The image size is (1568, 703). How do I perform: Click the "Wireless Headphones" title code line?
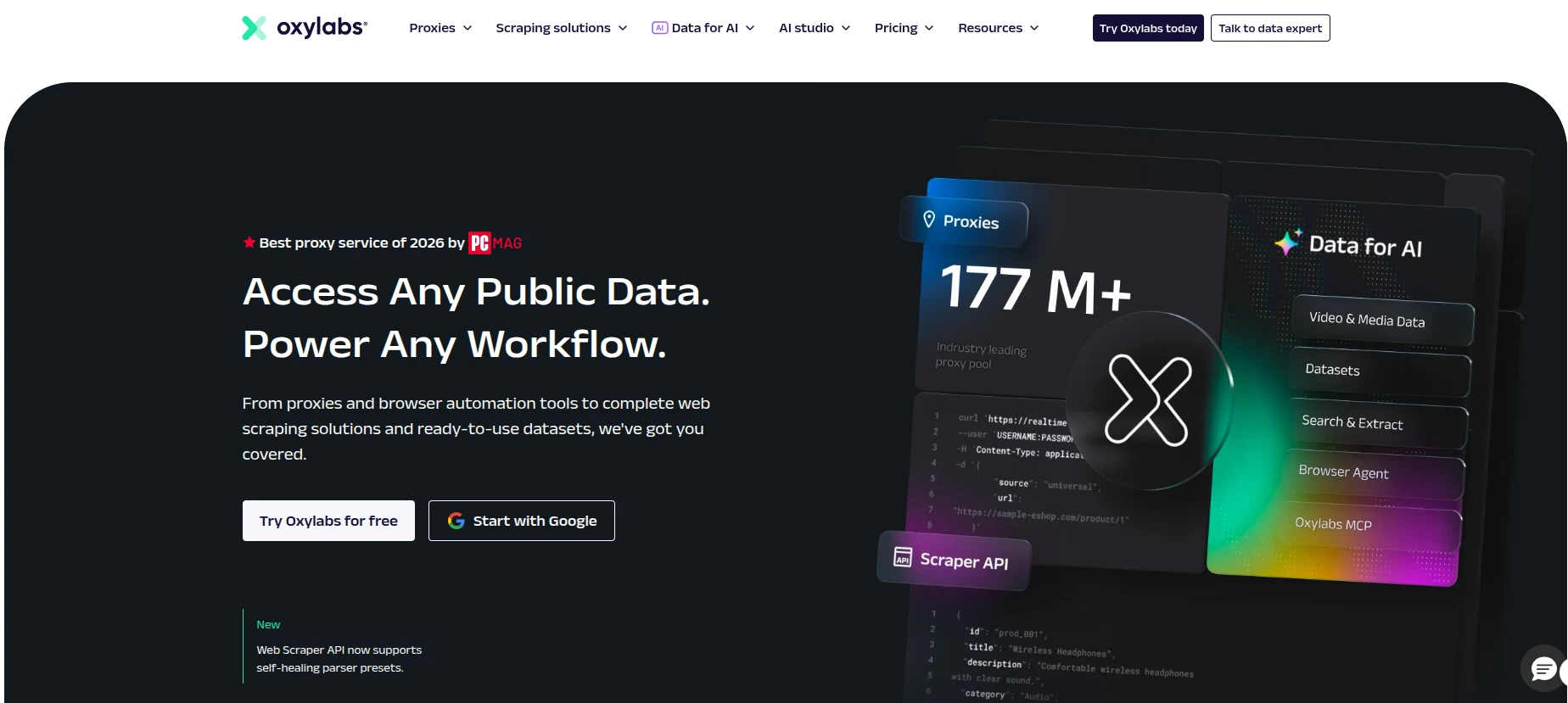[1040, 650]
